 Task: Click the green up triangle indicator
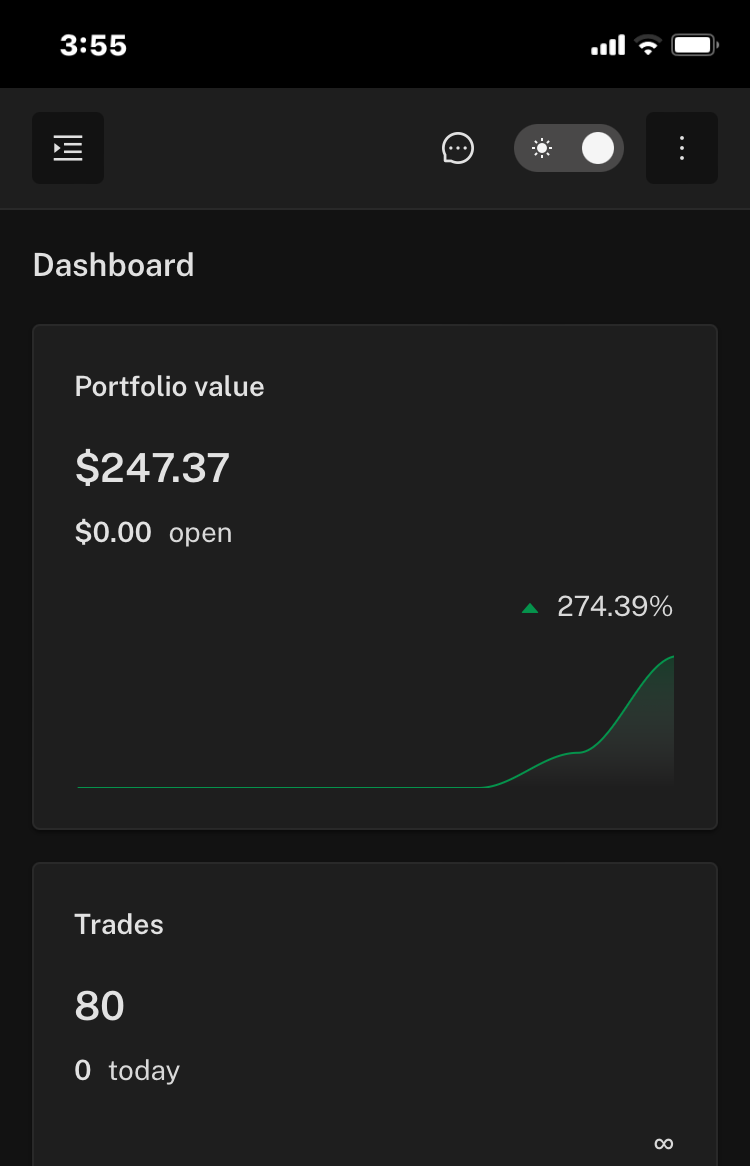click(x=530, y=608)
